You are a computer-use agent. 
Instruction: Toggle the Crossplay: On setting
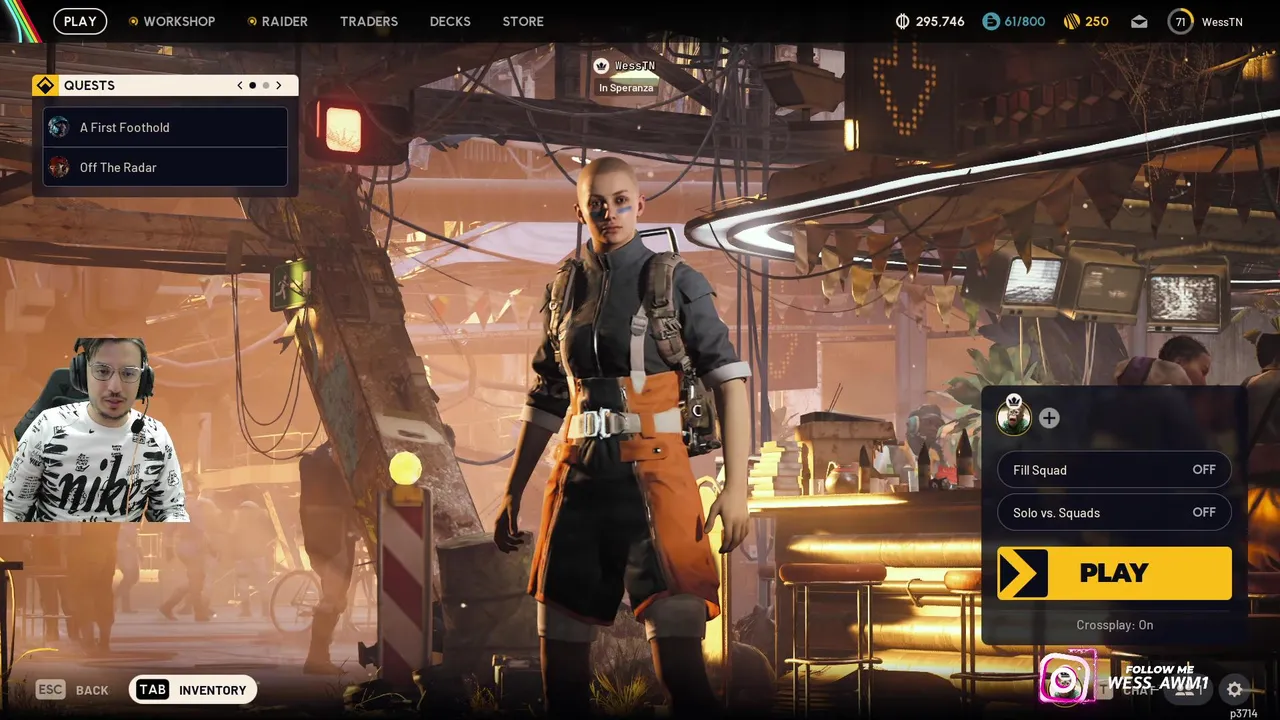click(1114, 625)
